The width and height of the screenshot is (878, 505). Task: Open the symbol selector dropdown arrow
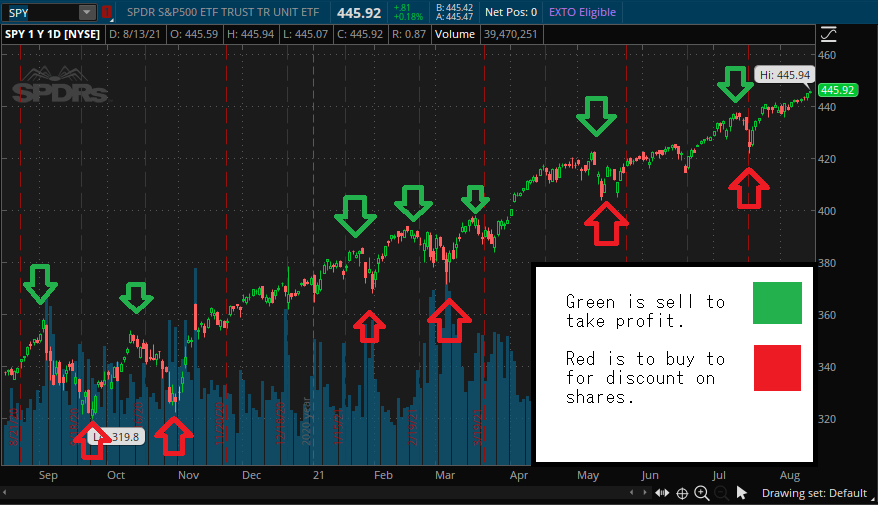point(87,12)
